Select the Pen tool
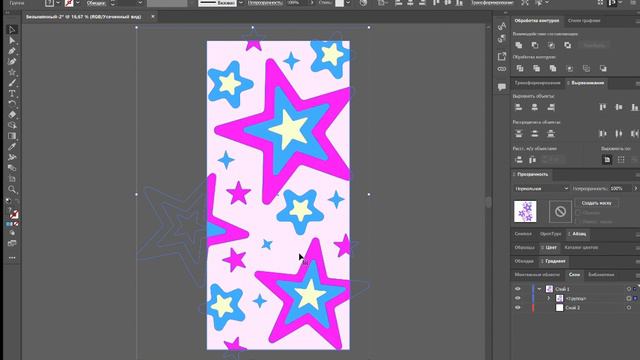The height and width of the screenshot is (360, 640). tap(12, 51)
